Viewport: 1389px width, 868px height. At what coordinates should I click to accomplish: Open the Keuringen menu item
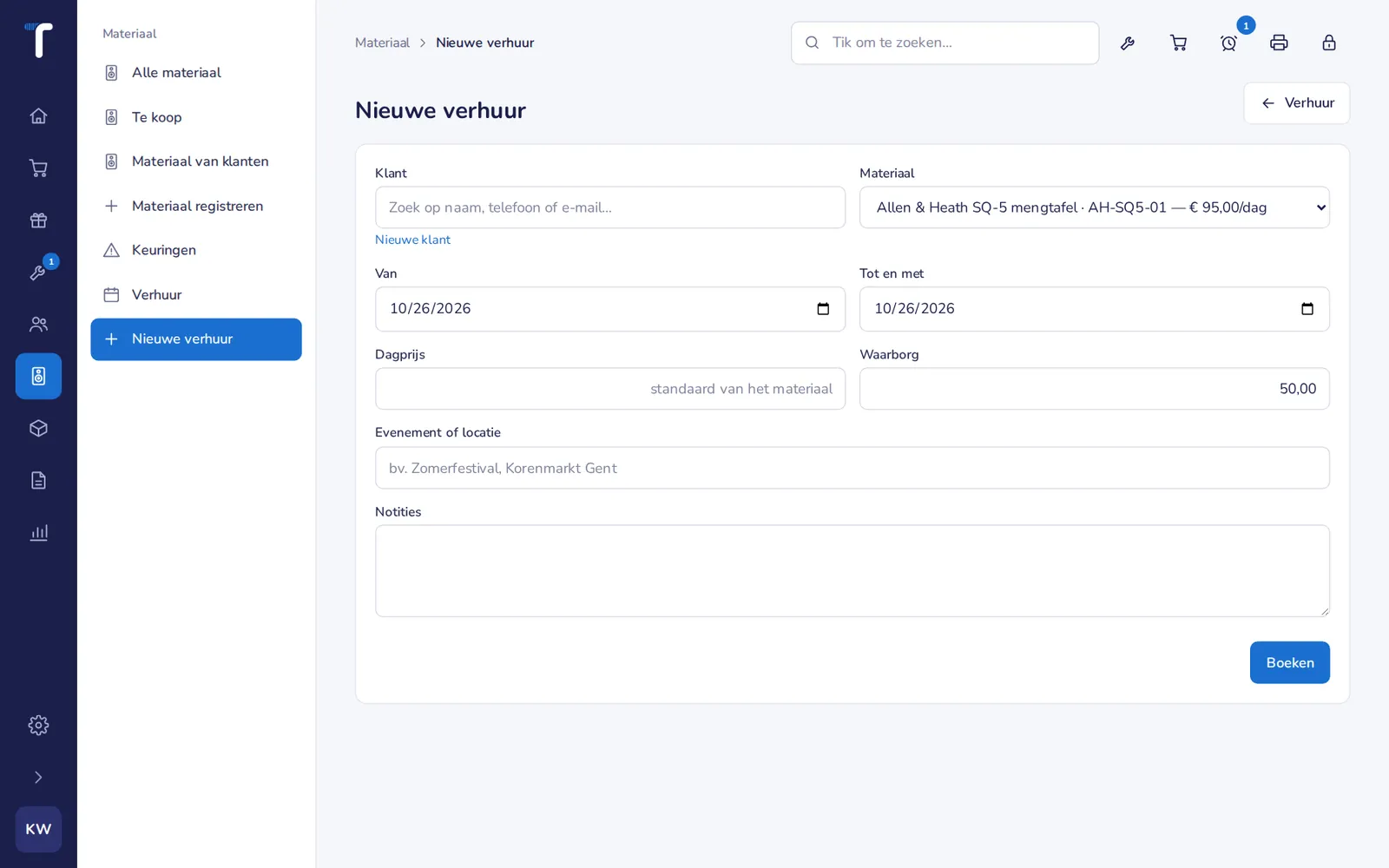pyautogui.click(x=196, y=250)
